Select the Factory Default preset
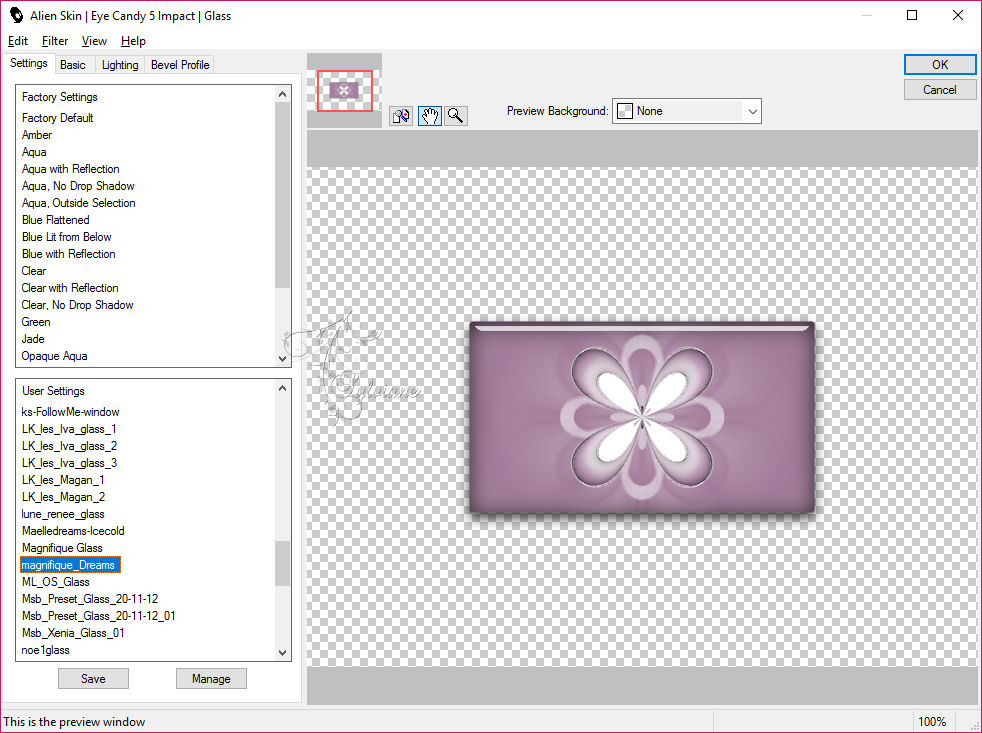982x733 pixels. 58,118
